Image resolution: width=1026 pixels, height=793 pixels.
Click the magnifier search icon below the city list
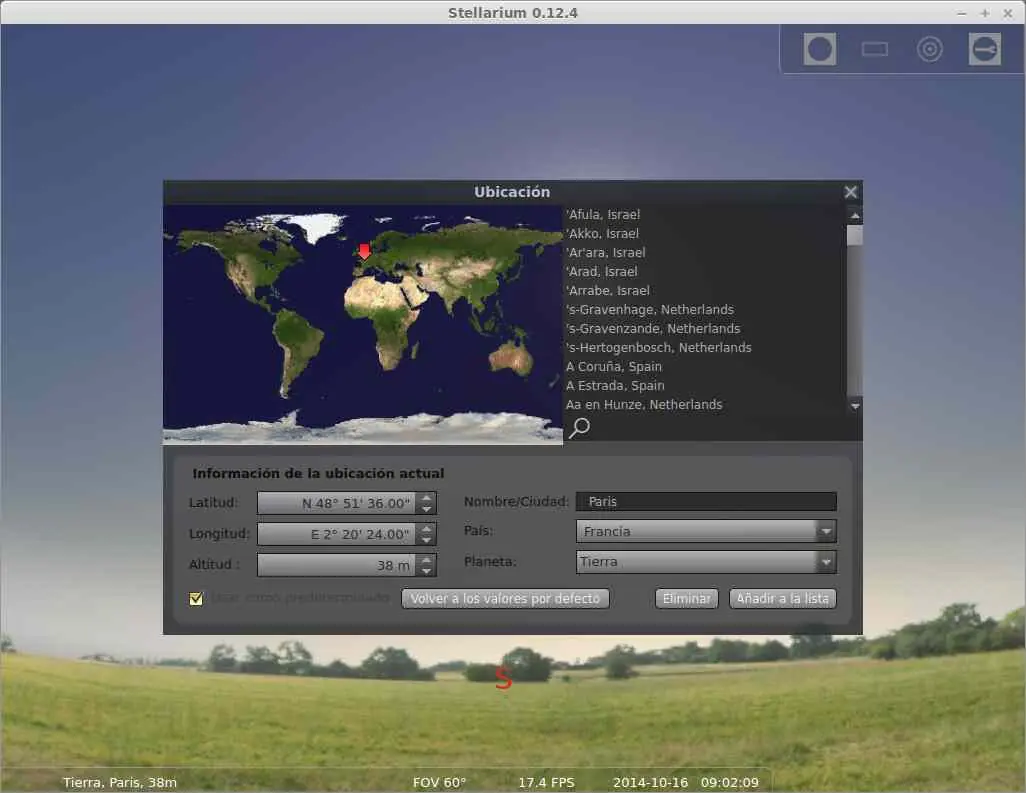(x=579, y=428)
